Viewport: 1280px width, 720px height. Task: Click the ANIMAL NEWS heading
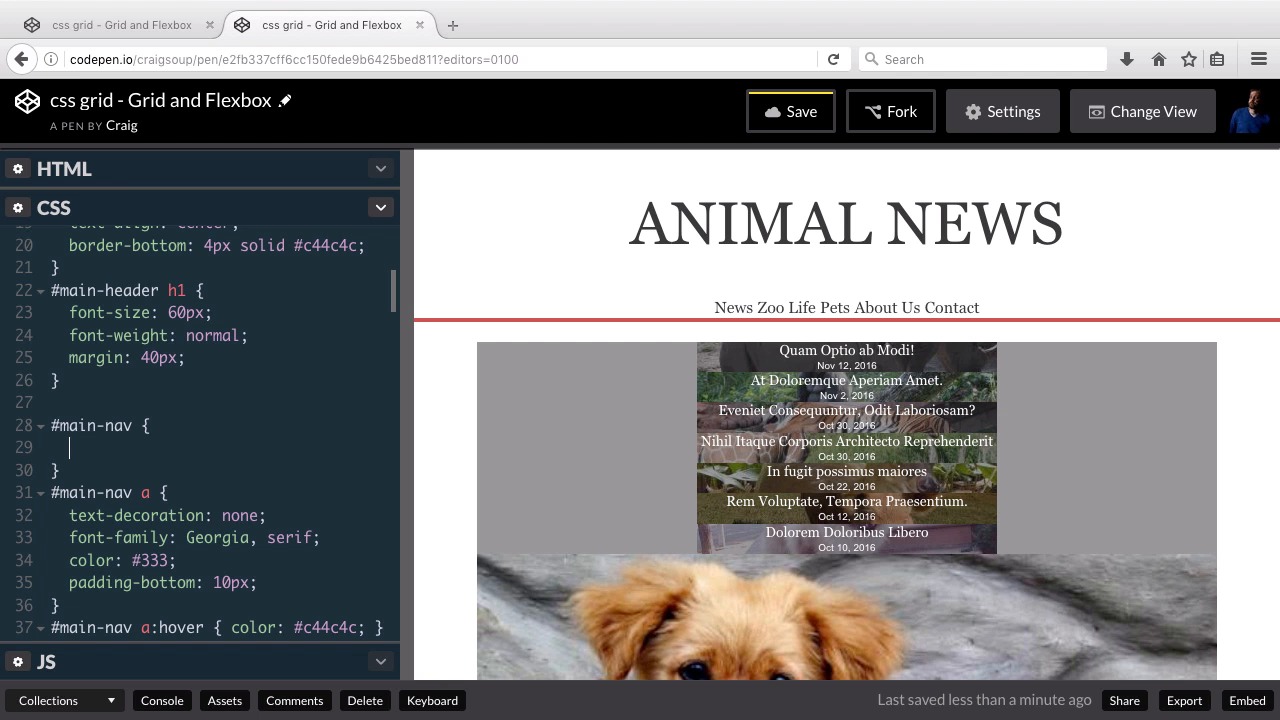point(846,224)
